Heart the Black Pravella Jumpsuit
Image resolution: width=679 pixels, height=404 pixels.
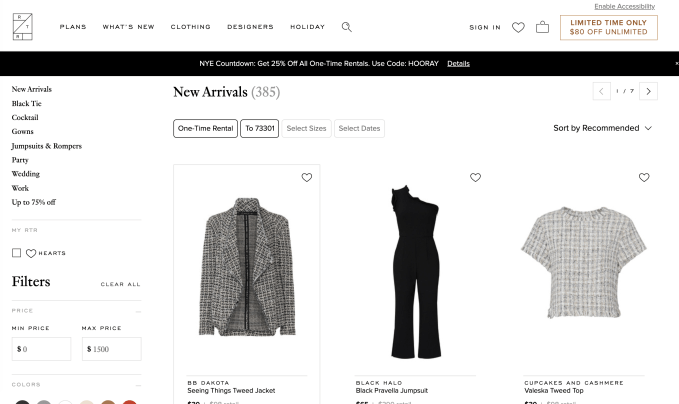coord(475,178)
